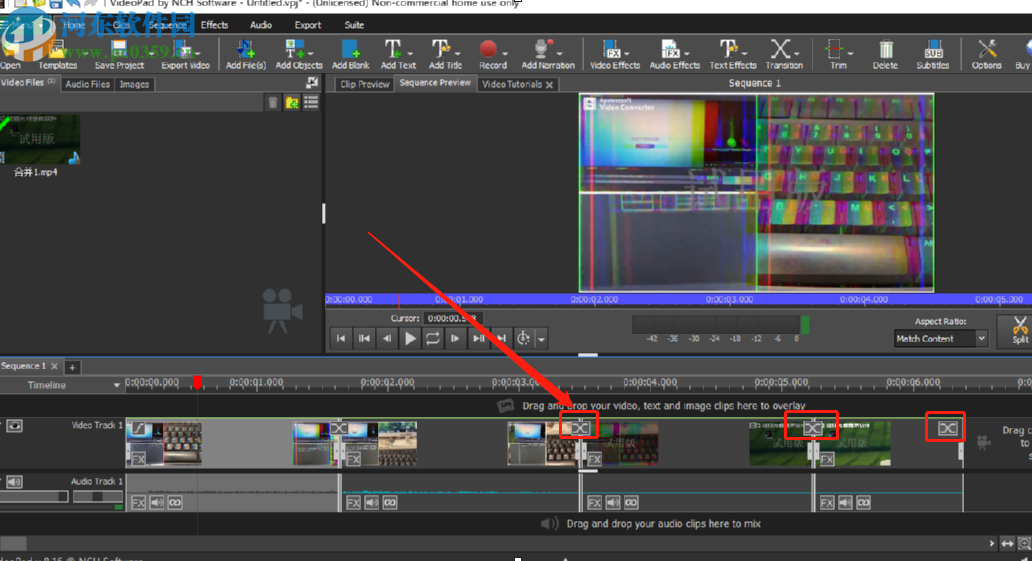The width and height of the screenshot is (1032, 561).
Task: Select the 合并1.mp4 video thumbnail
Action: click(x=40, y=139)
